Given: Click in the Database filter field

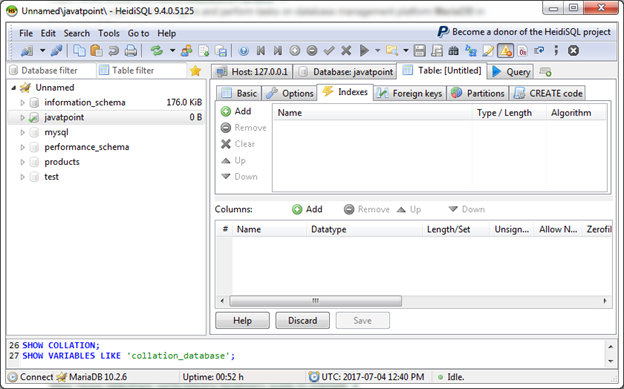Looking at the screenshot, I should tap(51, 70).
